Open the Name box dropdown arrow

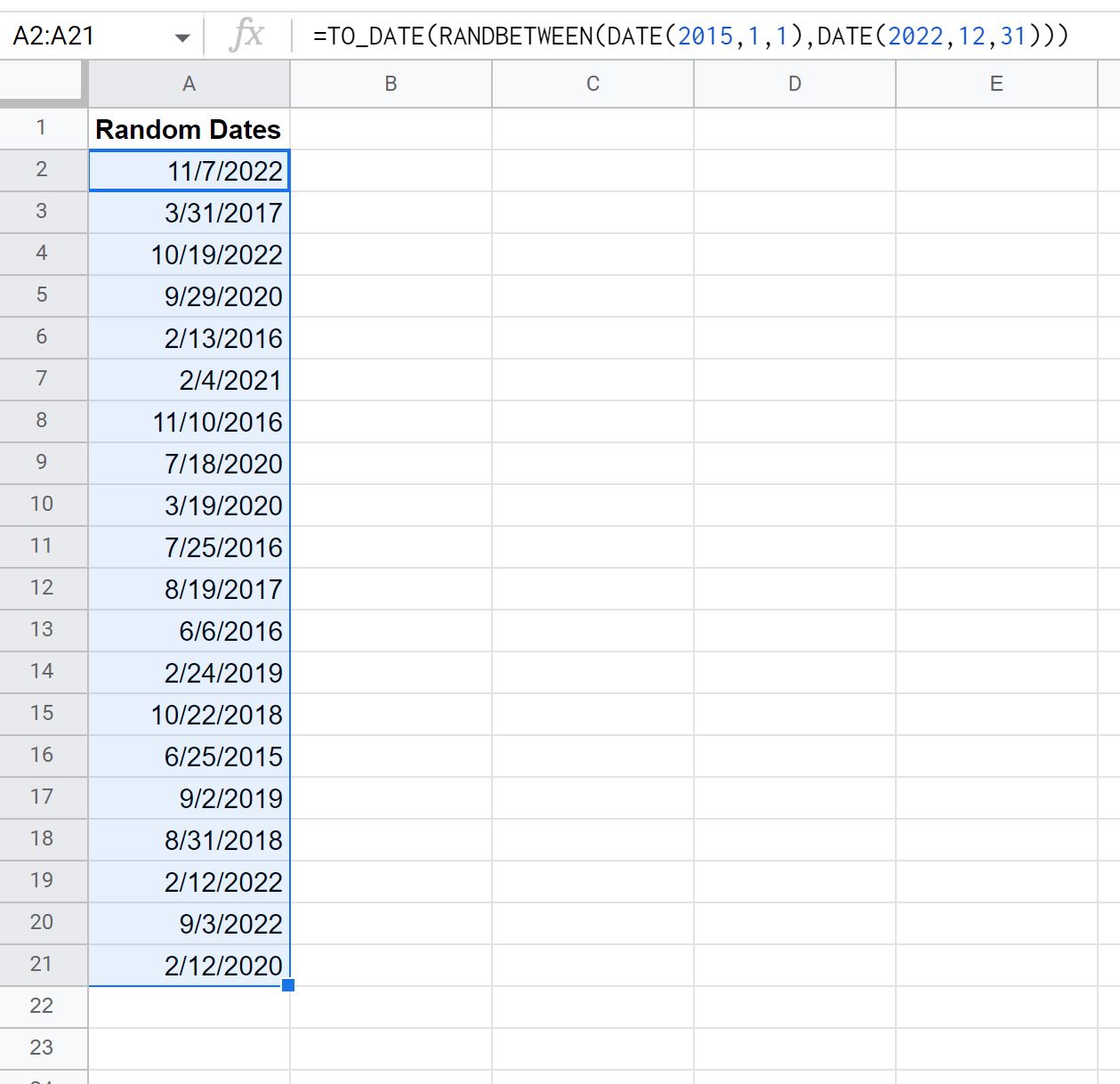[x=182, y=37]
